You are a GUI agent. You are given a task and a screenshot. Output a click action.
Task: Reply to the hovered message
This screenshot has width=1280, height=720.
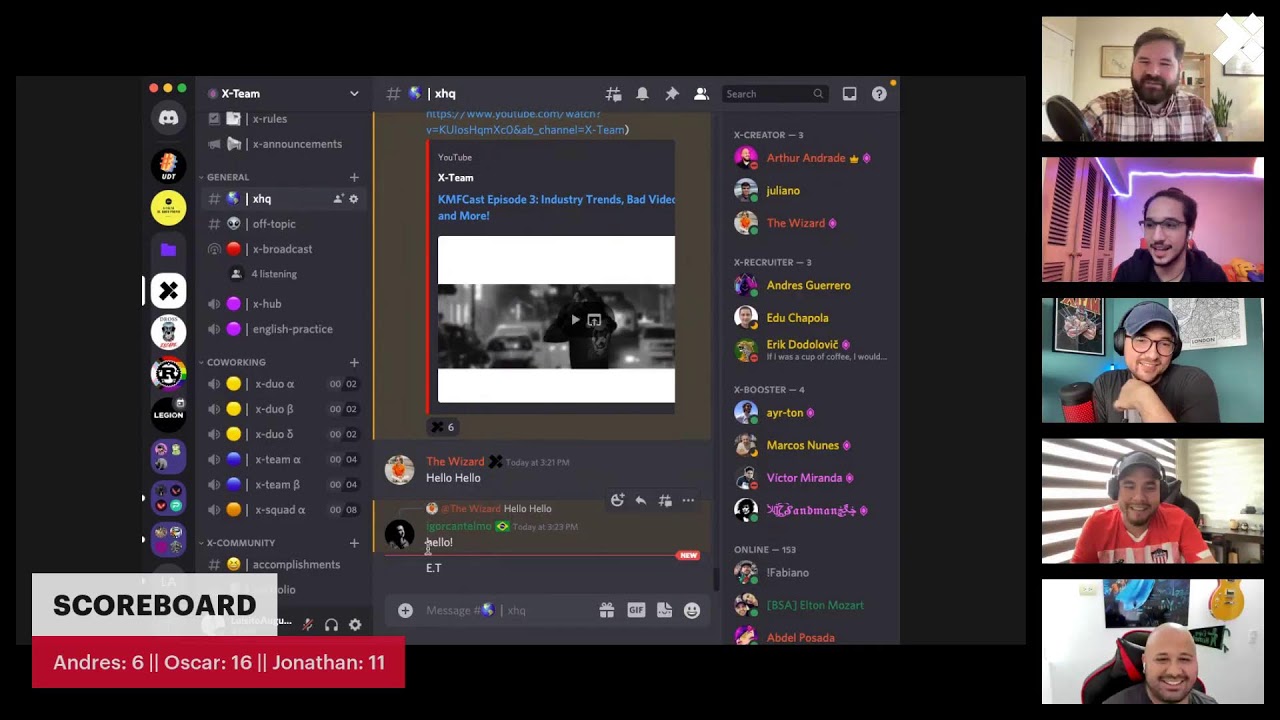pyautogui.click(x=641, y=500)
